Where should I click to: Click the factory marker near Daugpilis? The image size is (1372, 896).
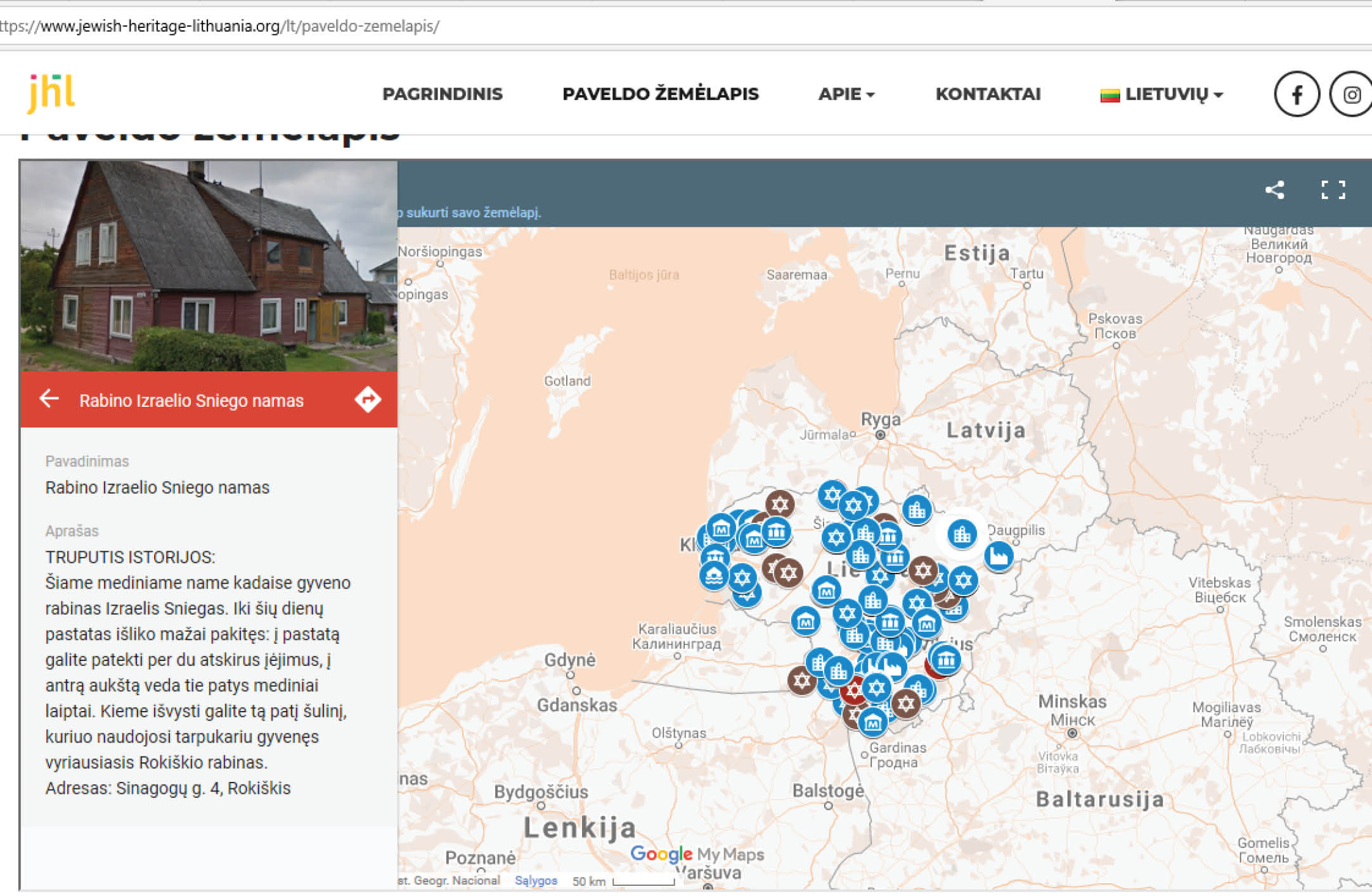(999, 556)
